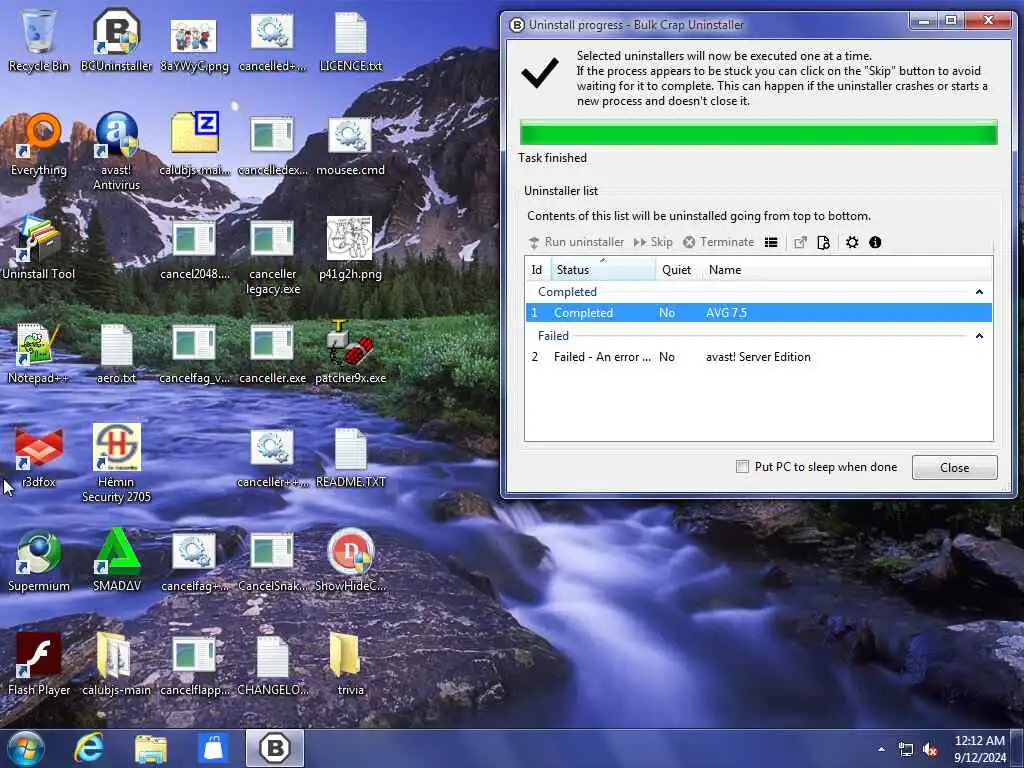Select the Everything desktop shortcut
This screenshot has width=1024, height=768.
tap(39, 145)
